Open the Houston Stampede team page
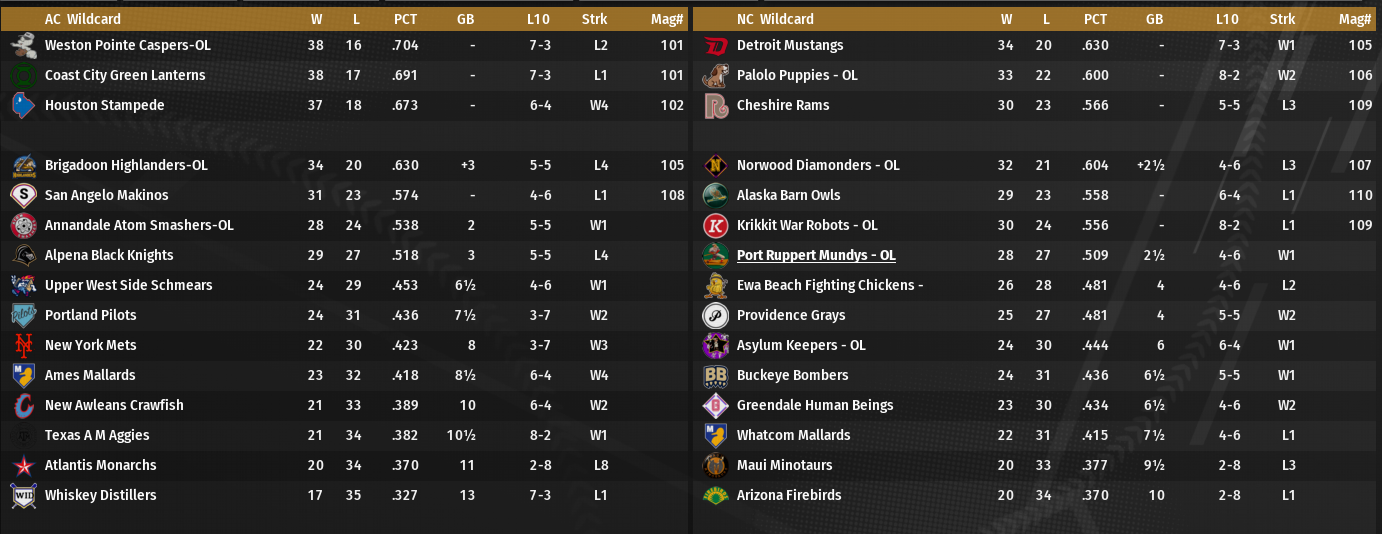 point(105,105)
